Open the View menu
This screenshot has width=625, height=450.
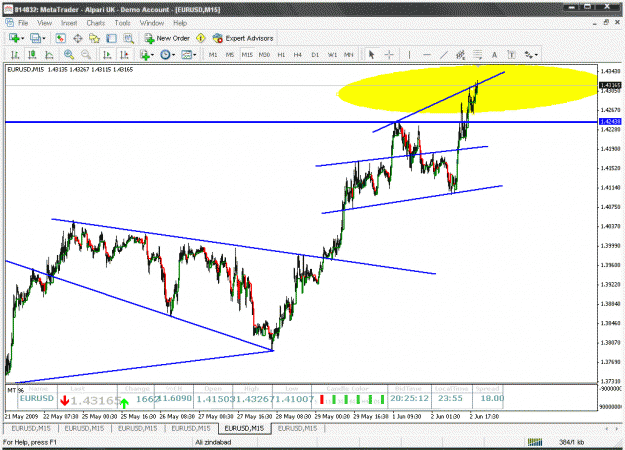45,23
